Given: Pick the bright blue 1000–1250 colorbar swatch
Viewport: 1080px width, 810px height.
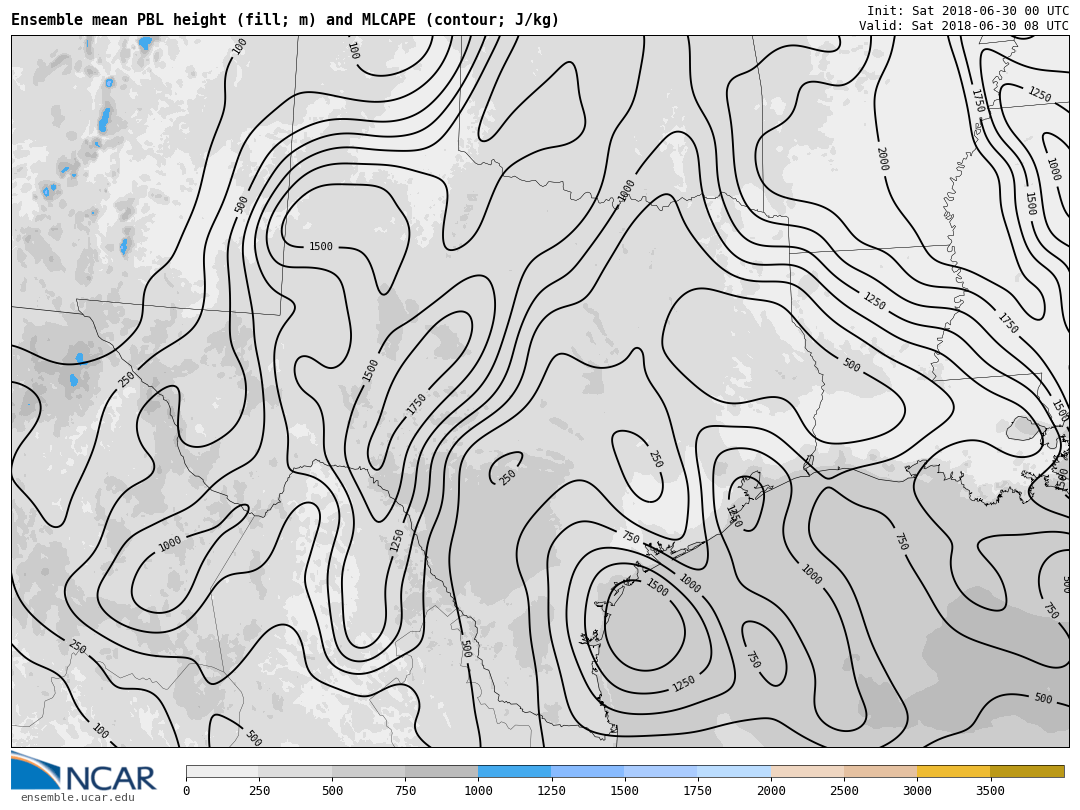Looking at the screenshot, I should coord(514,772).
